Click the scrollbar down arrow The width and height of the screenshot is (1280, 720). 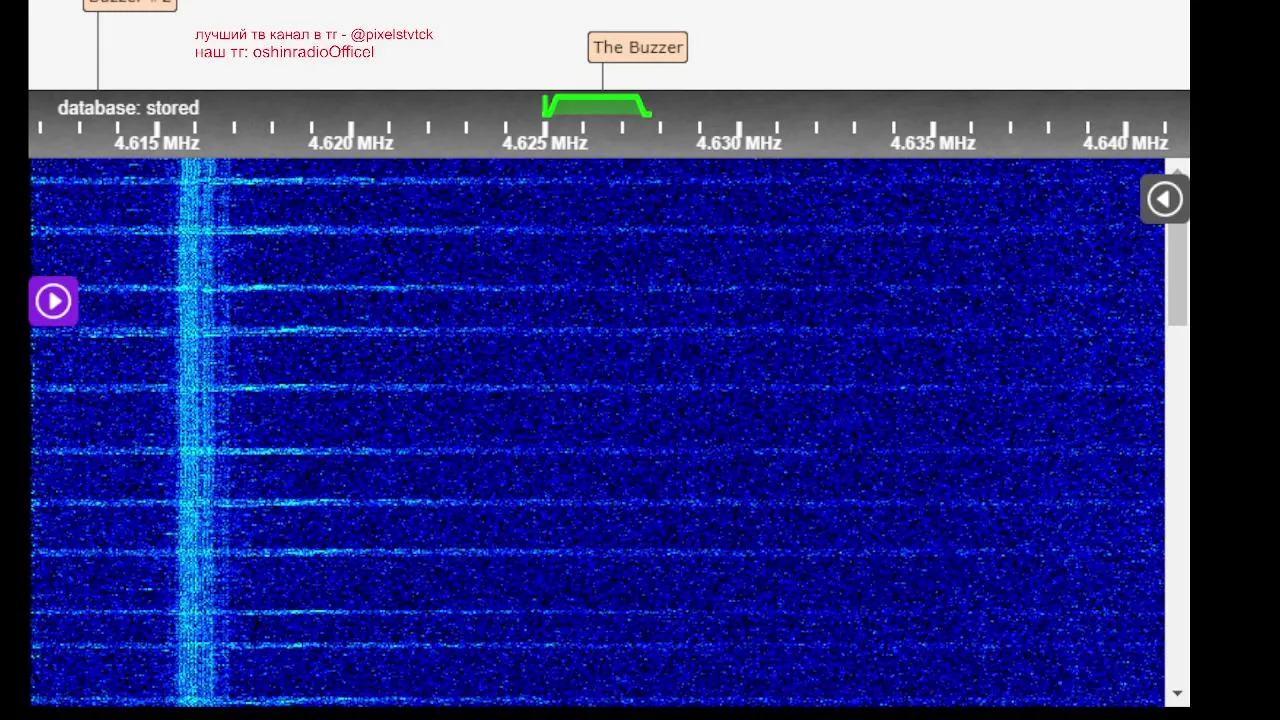pos(1177,693)
